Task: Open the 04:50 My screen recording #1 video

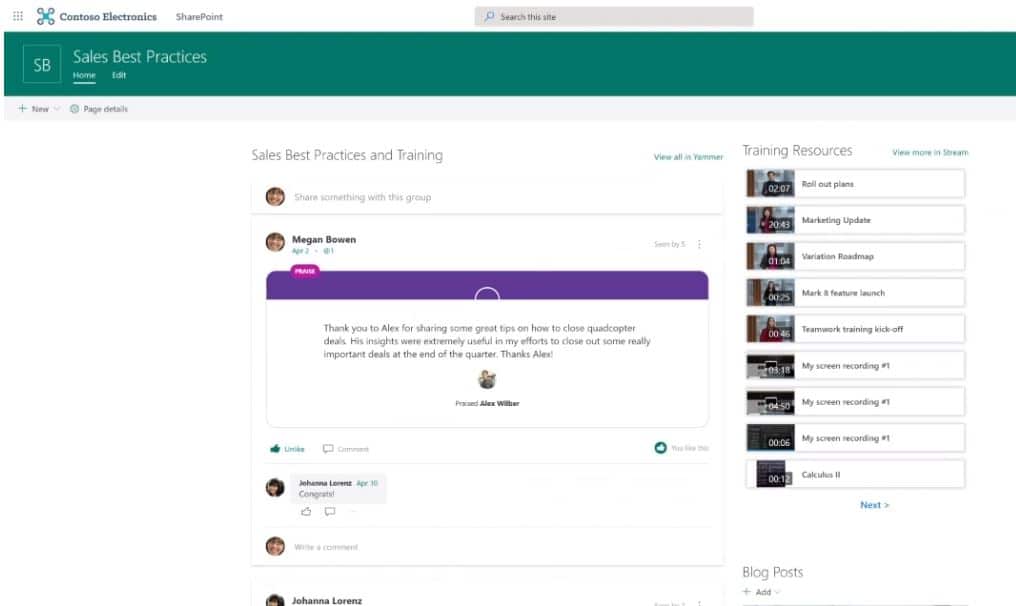Action: pyautogui.click(x=855, y=402)
